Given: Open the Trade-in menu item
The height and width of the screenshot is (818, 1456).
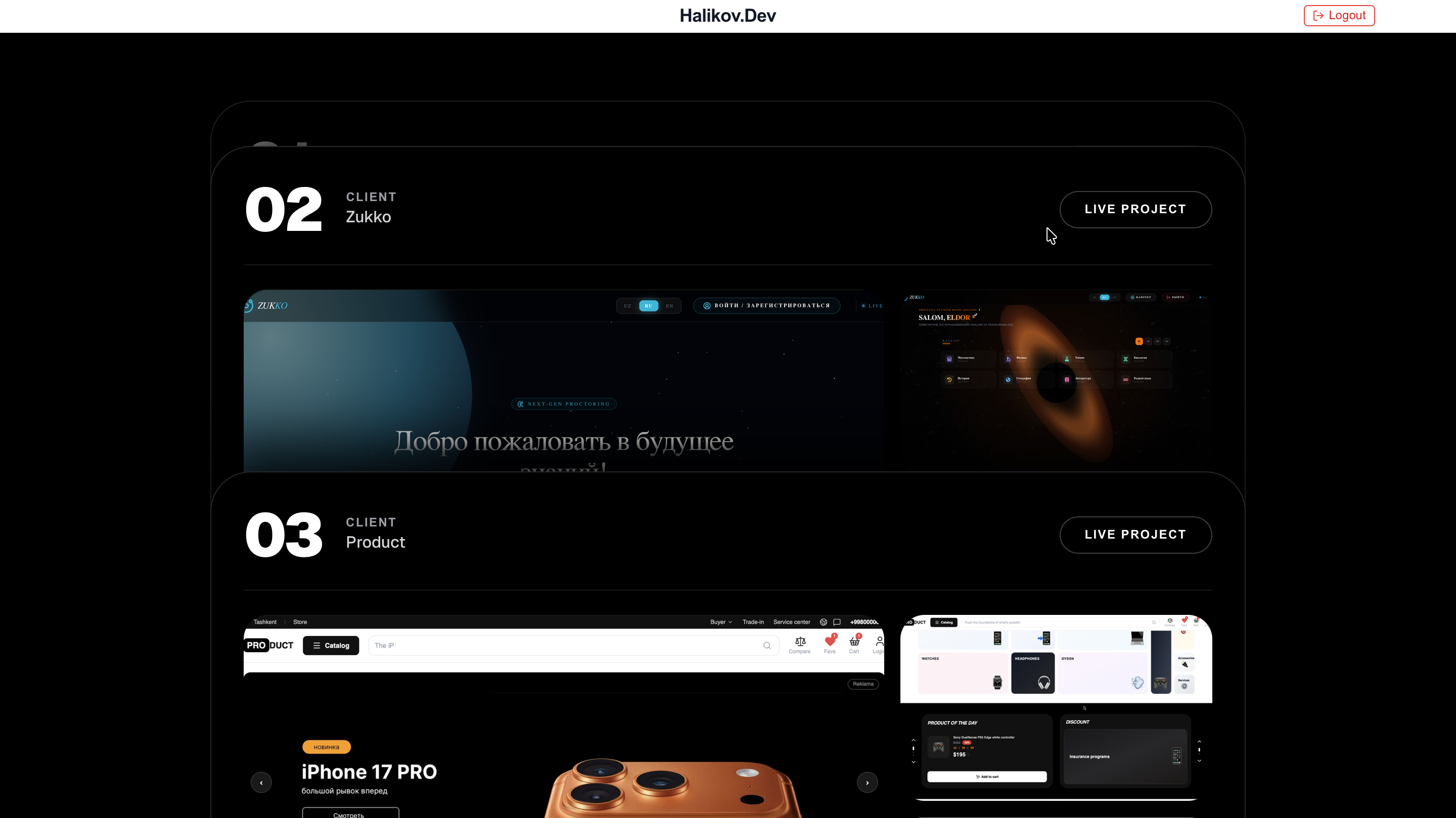Looking at the screenshot, I should point(753,622).
